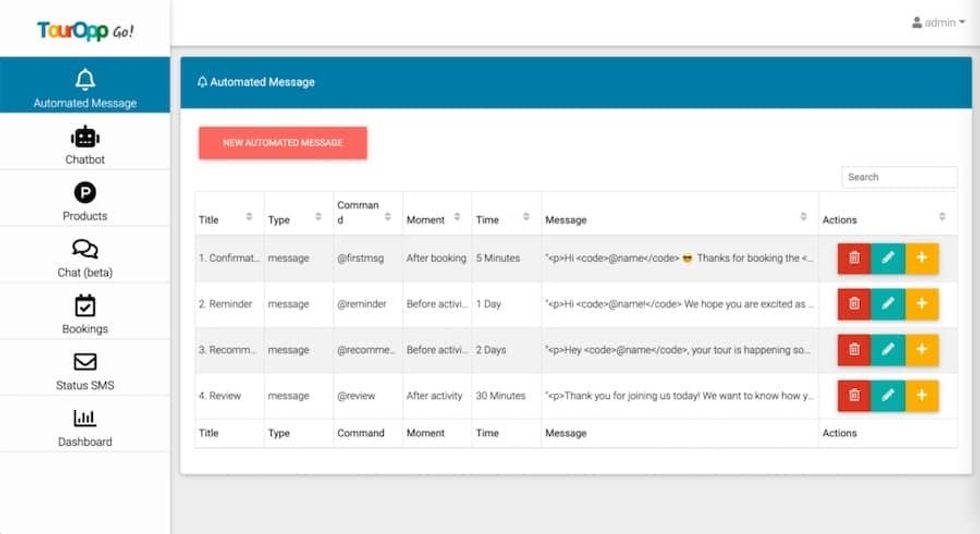Click the Status SMS envelope icon

85,362
